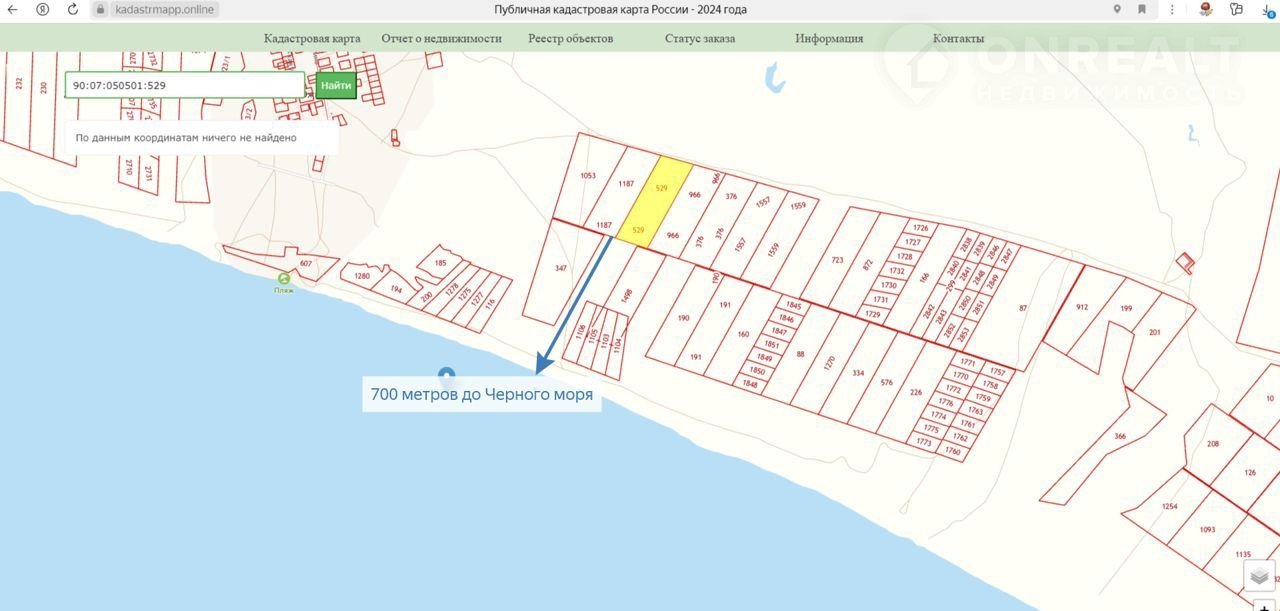
Task: Open the extensions puzzle icon
Action: point(1237,9)
